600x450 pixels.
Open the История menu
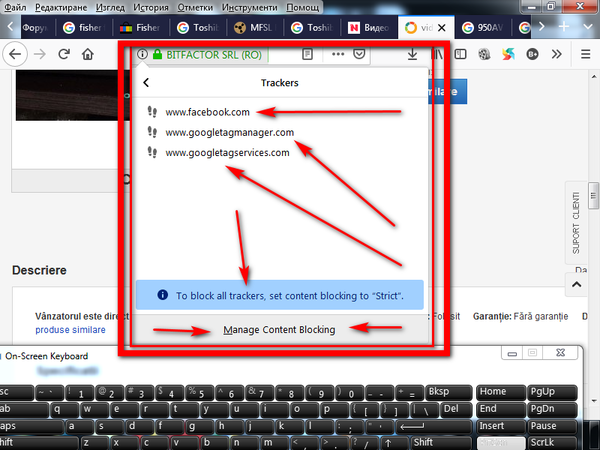click(x=151, y=7)
